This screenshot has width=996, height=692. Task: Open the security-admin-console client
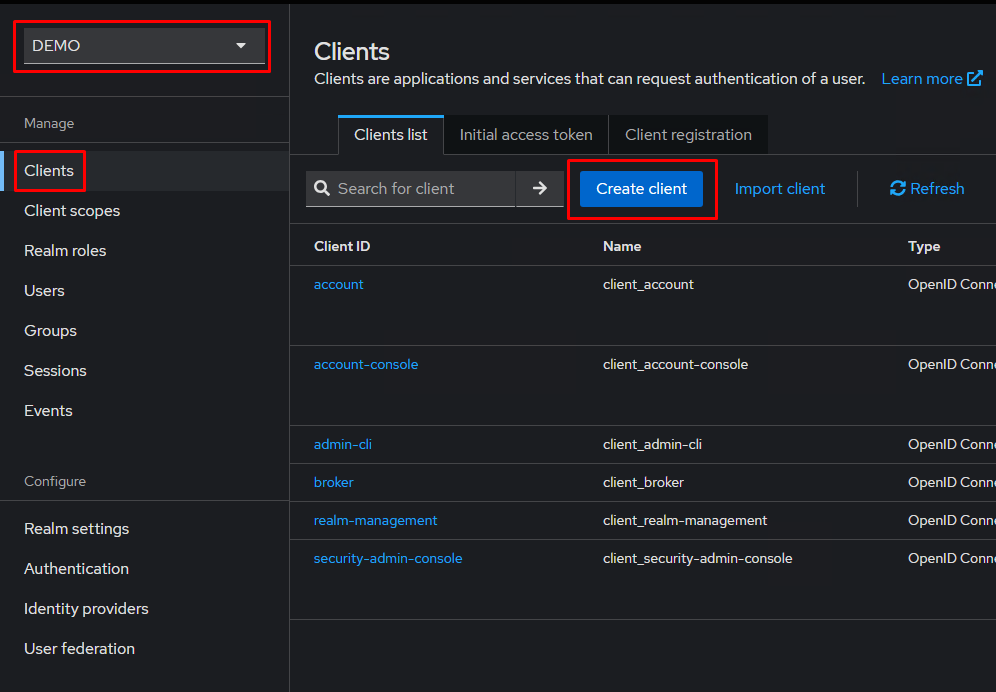pos(388,558)
